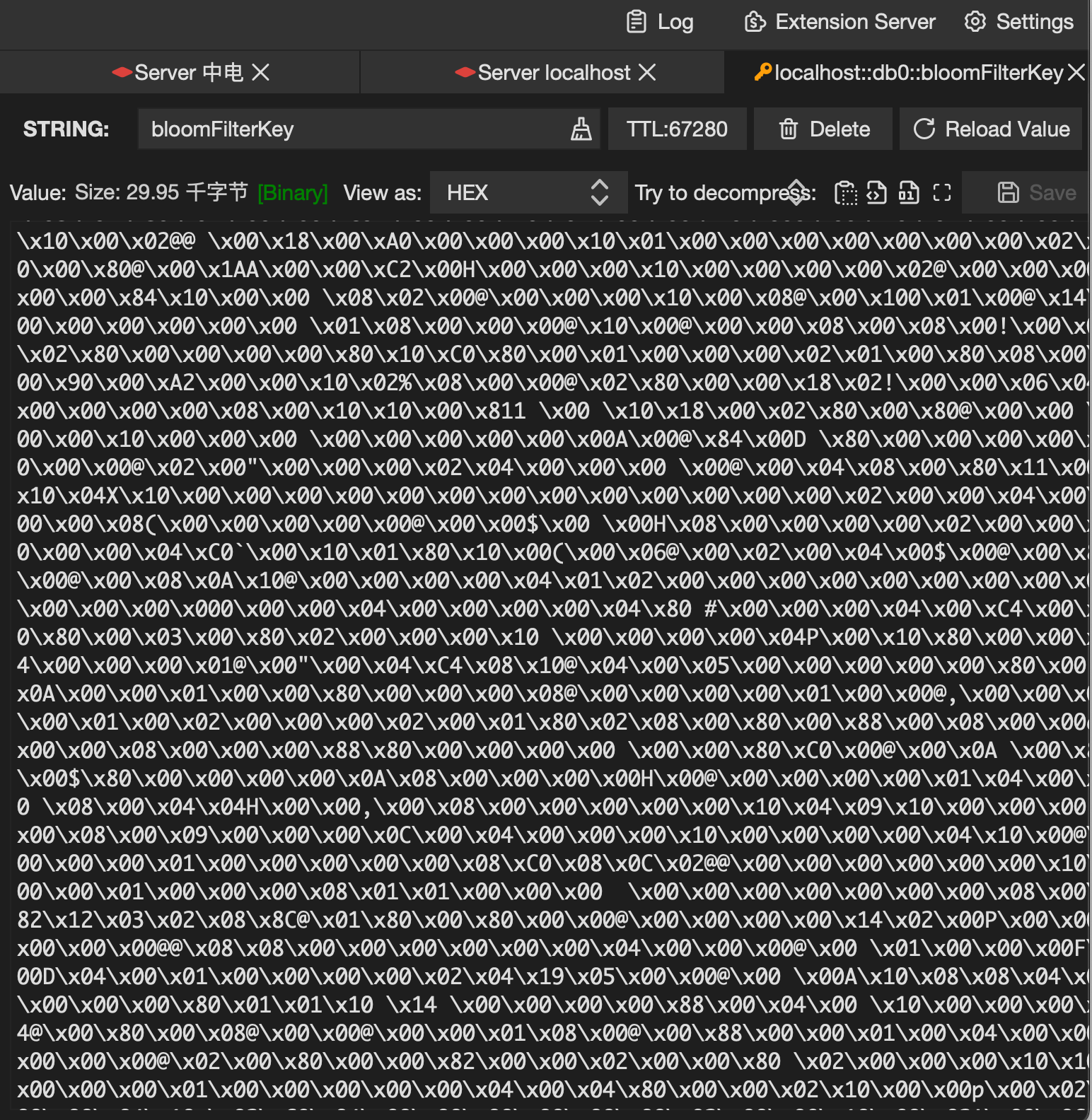Delete the bloomFilterKey key
The width and height of the screenshot is (1092, 1120).
[x=823, y=129]
